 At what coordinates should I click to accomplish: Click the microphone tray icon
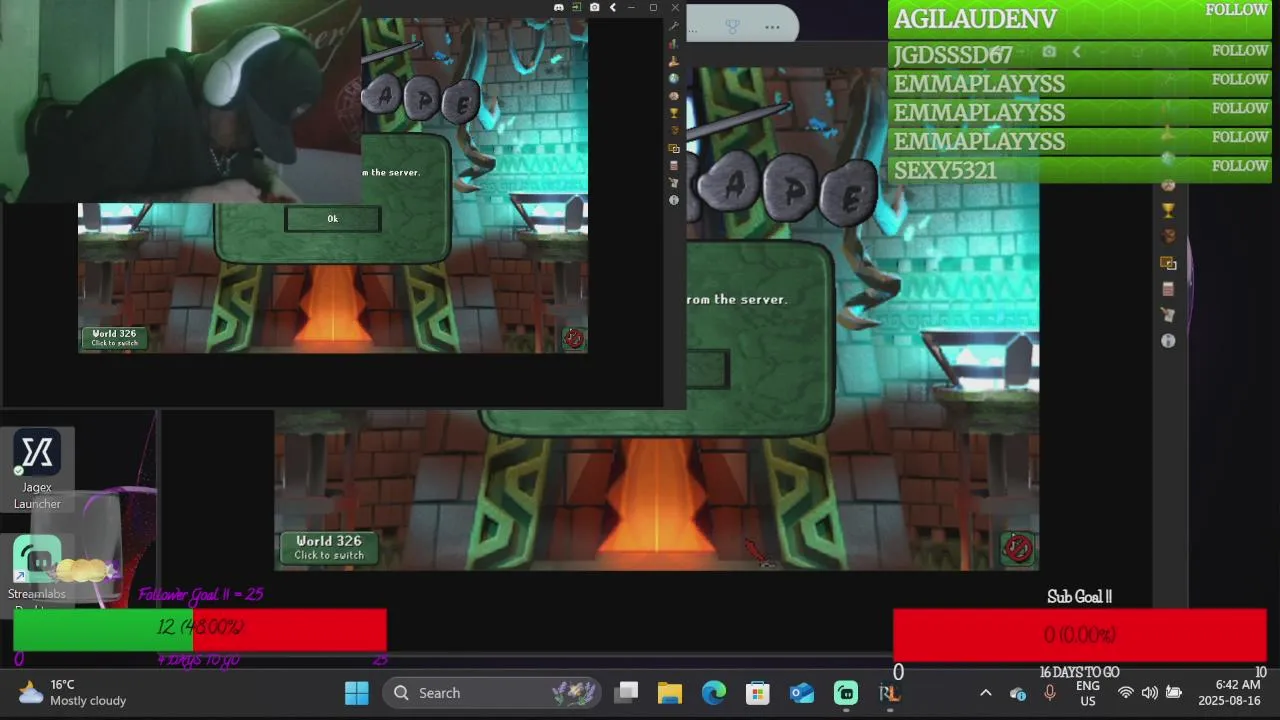[x=1050, y=693]
